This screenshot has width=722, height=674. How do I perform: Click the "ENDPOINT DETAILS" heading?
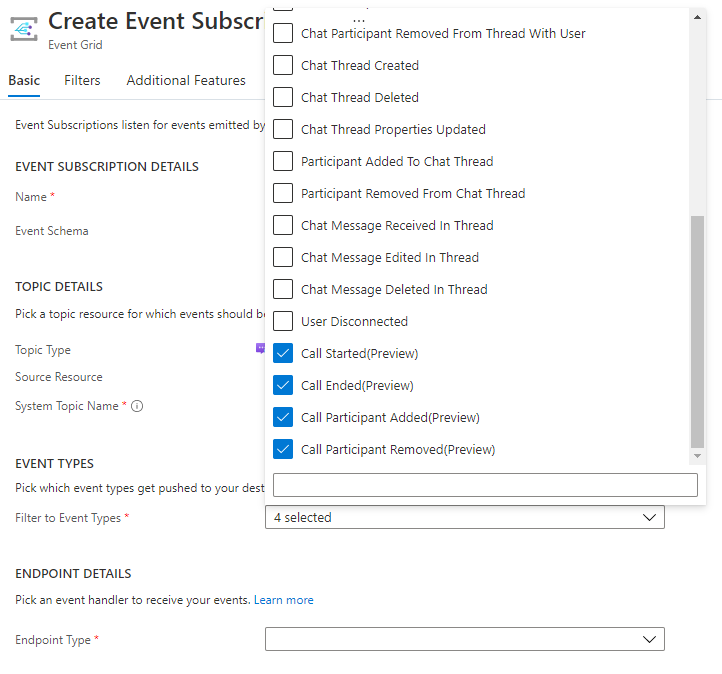[73, 574]
